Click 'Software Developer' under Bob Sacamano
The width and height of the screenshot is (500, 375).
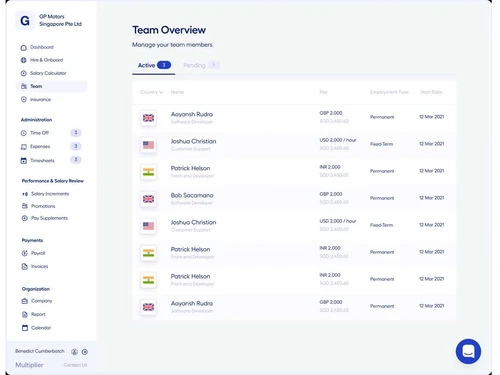pos(192,203)
